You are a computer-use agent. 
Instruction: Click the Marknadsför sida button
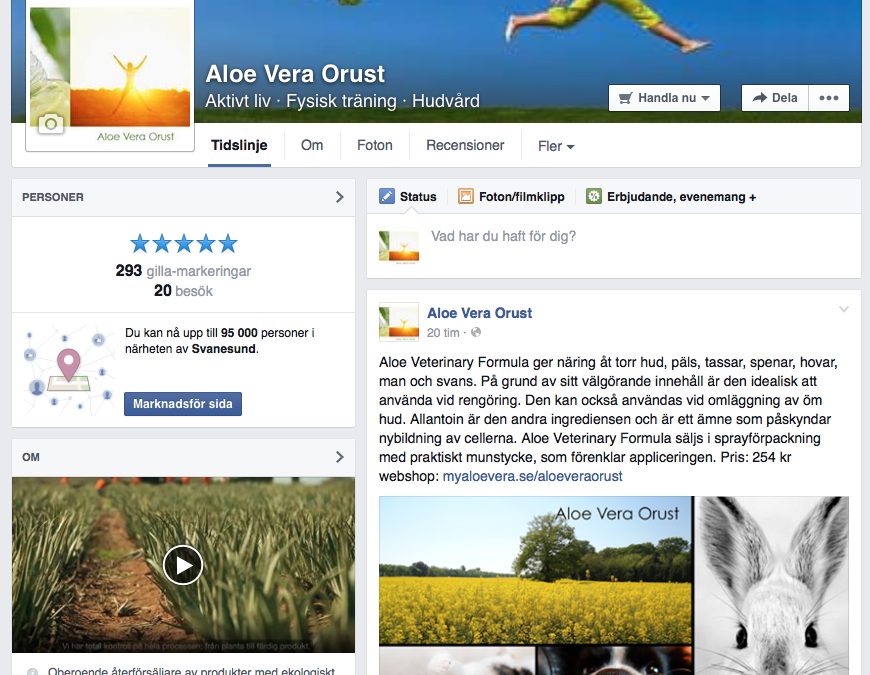[x=183, y=404]
